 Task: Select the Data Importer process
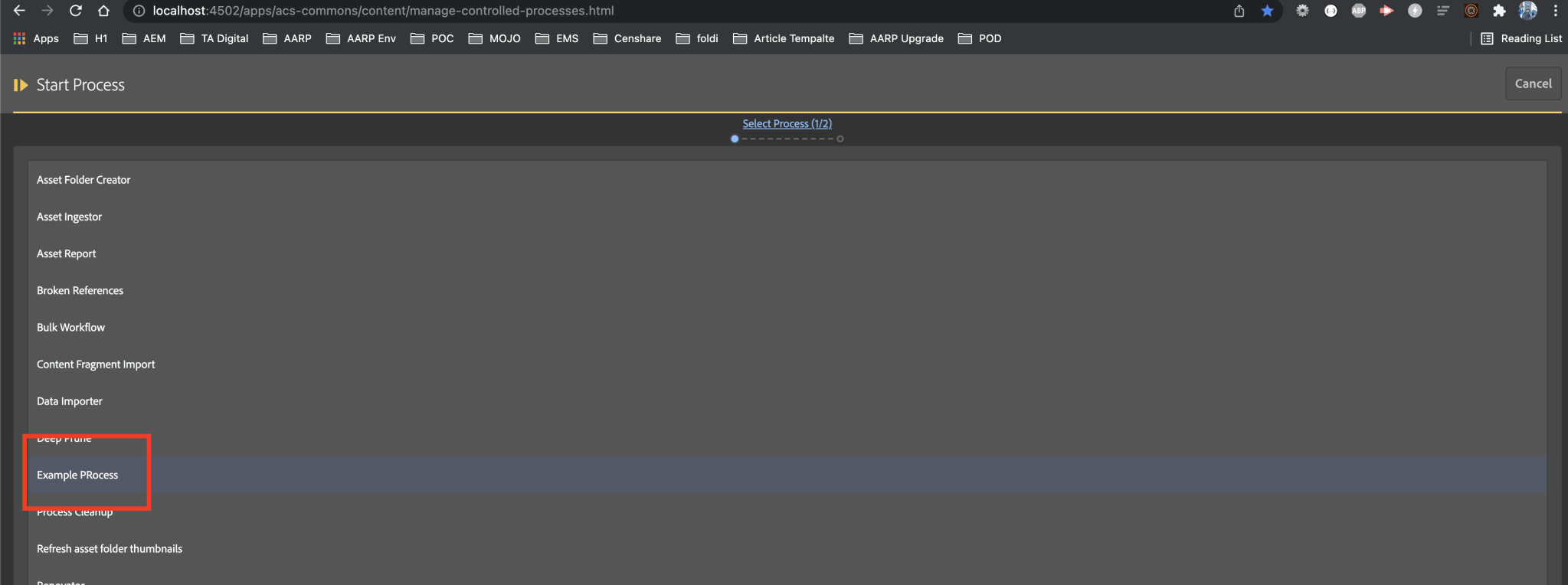pyautogui.click(x=787, y=401)
